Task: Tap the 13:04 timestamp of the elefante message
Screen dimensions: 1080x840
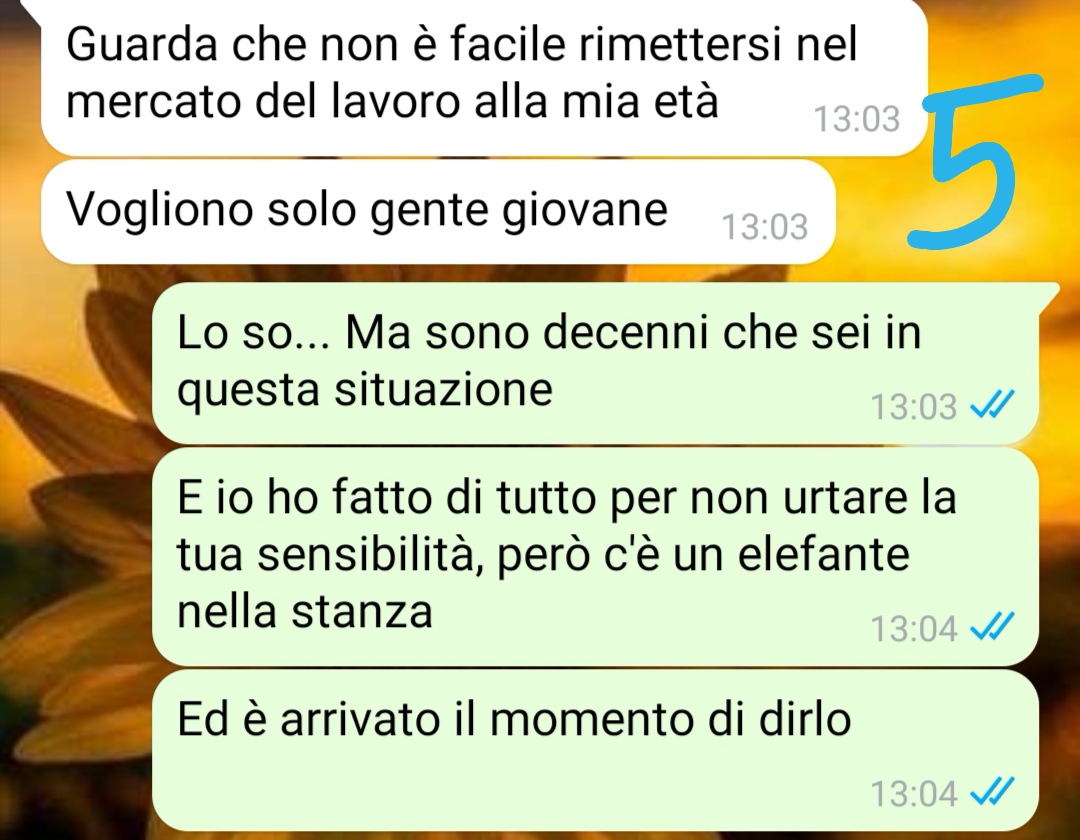Action: pyautogui.click(x=914, y=628)
